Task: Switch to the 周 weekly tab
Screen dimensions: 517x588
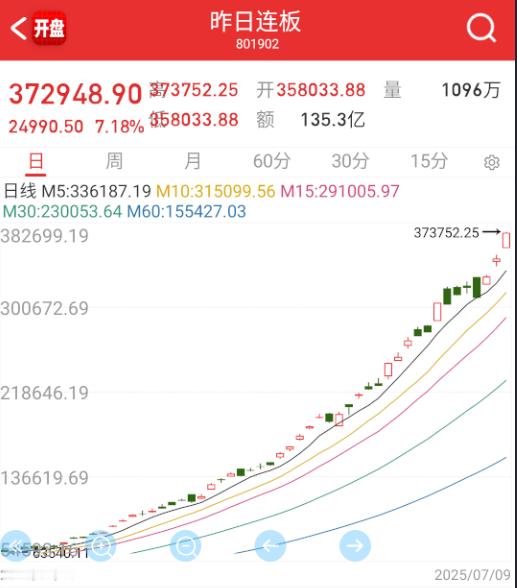Action: tap(114, 161)
